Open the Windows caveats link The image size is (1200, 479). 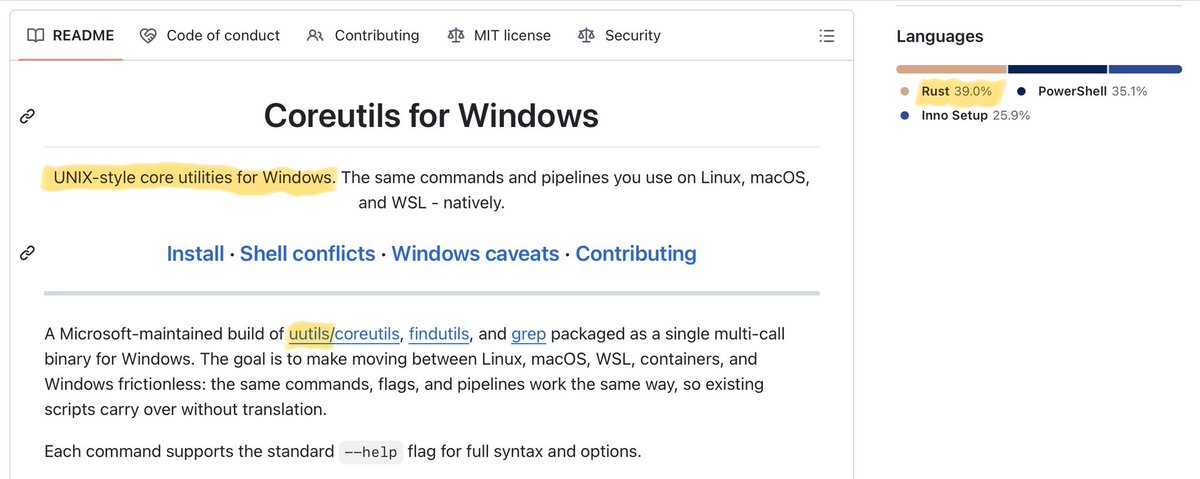click(x=475, y=254)
